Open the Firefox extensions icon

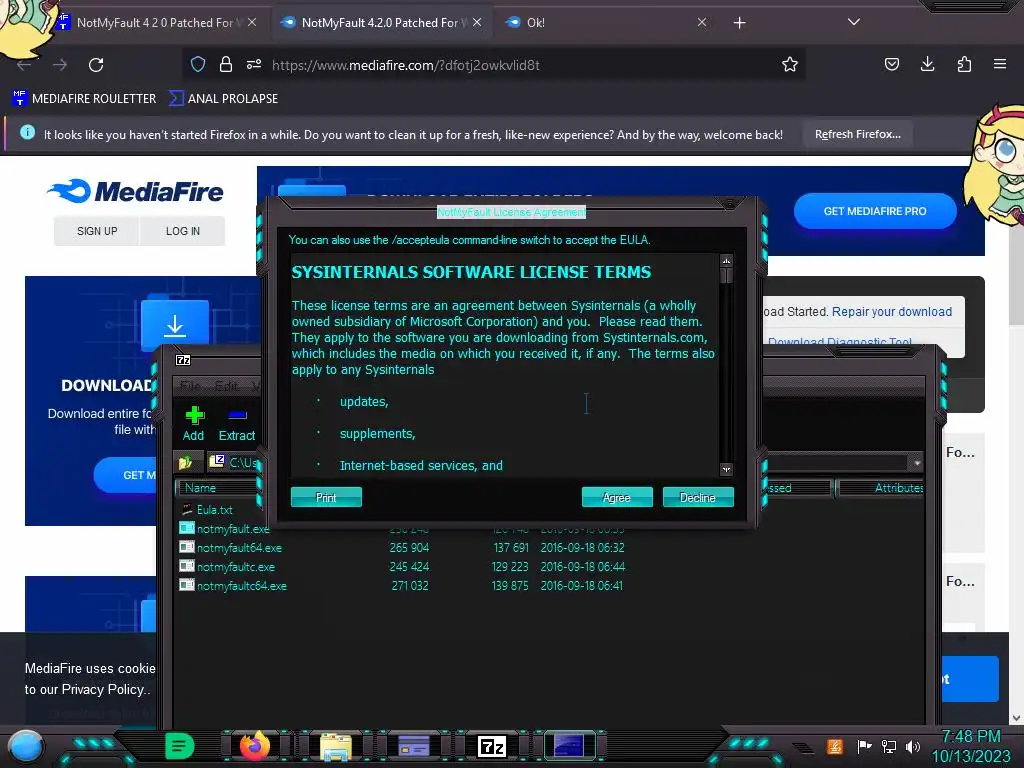click(964, 64)
